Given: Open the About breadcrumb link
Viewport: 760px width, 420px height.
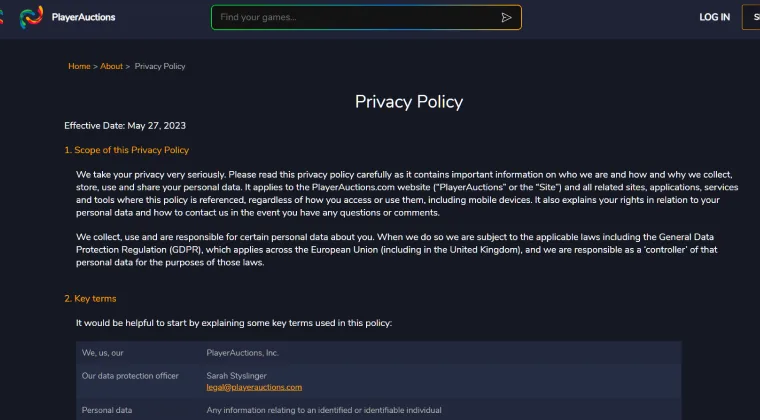Looking at the screenshot, I should pos(111,66).
